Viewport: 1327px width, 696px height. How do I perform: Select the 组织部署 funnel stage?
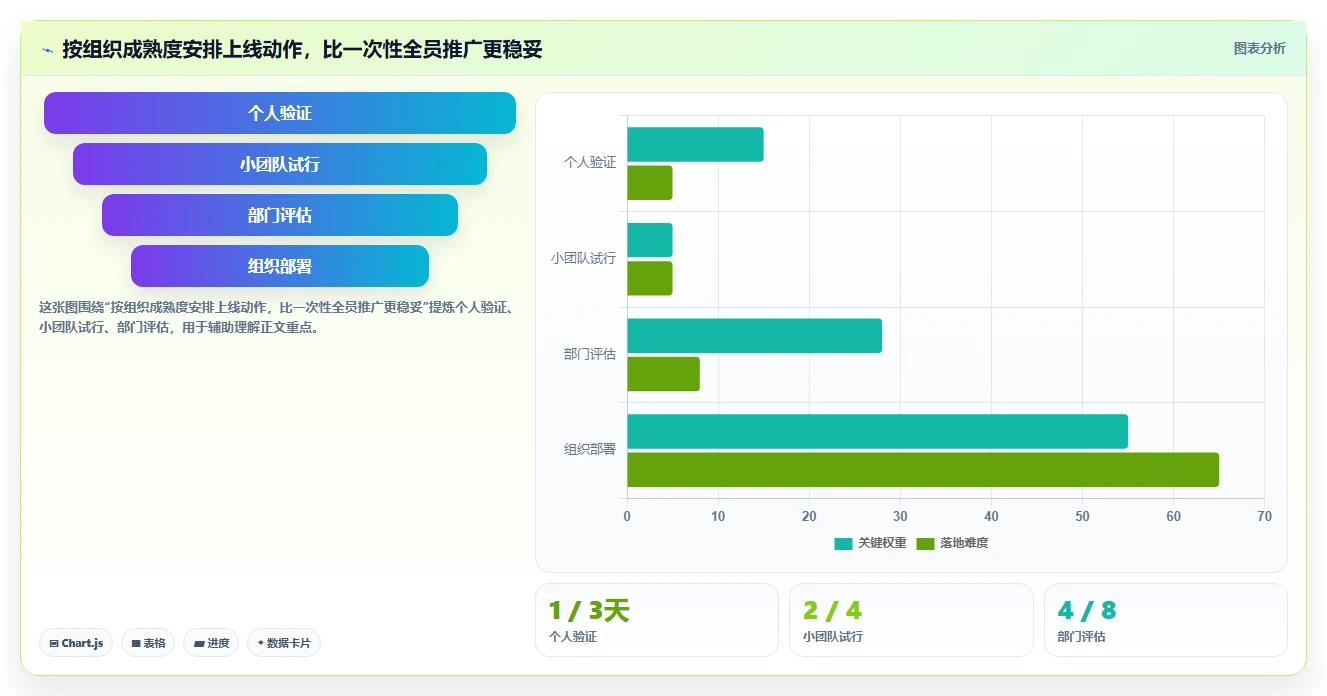280,266
